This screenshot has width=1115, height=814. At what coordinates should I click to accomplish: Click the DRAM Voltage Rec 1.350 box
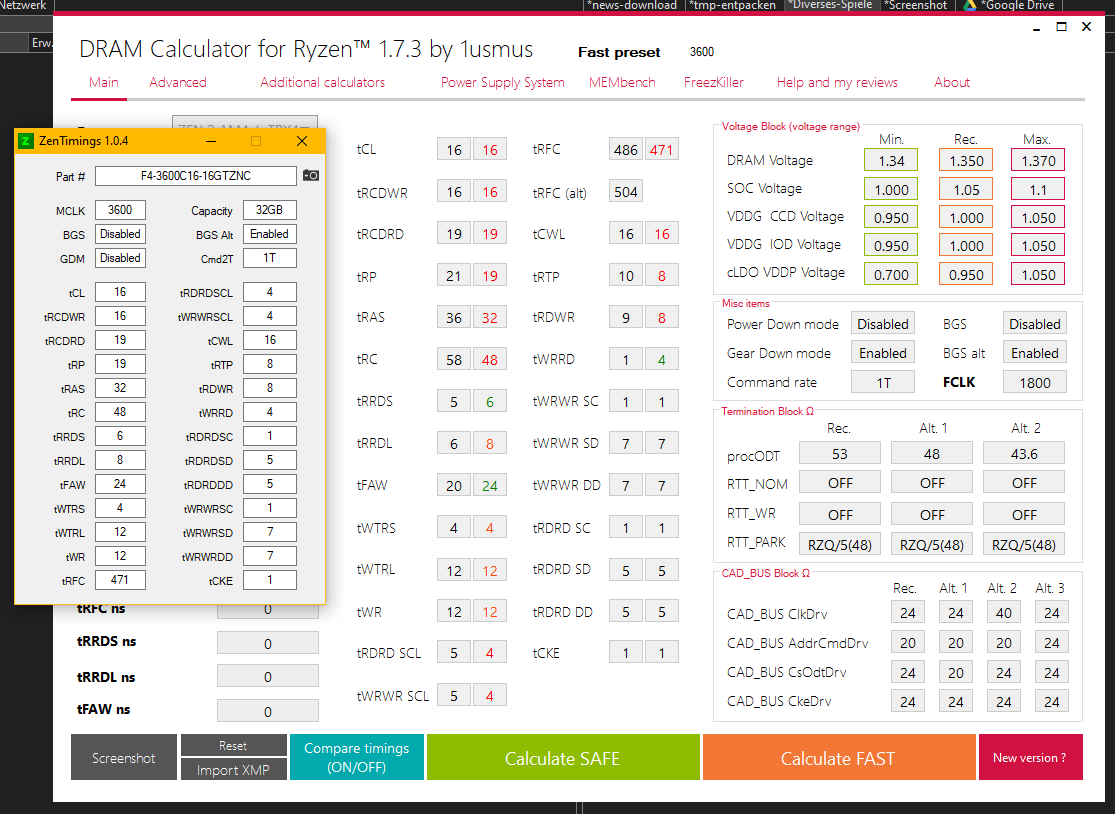pos(966,161)
